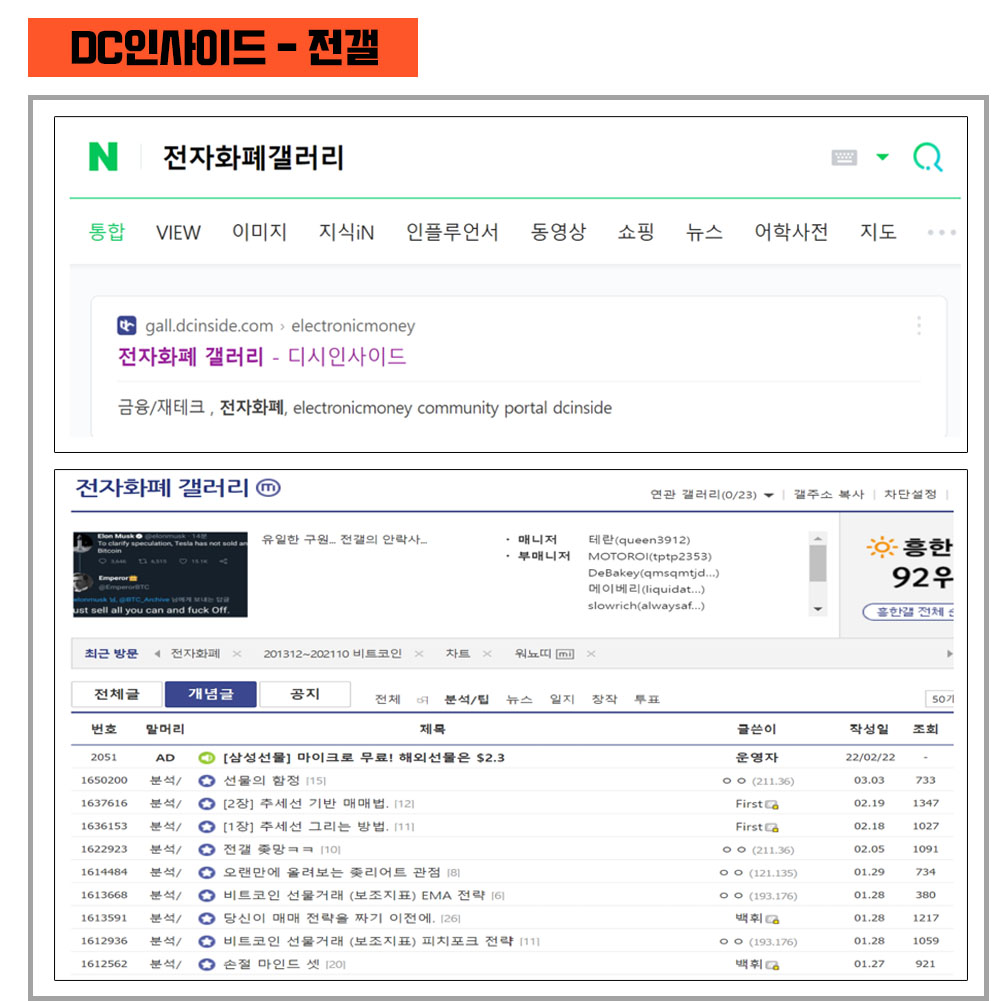Click the search field containing 전자화폐갤러리
Image resolution: width=1008 pixels, height=1002 pixels.
254,157
